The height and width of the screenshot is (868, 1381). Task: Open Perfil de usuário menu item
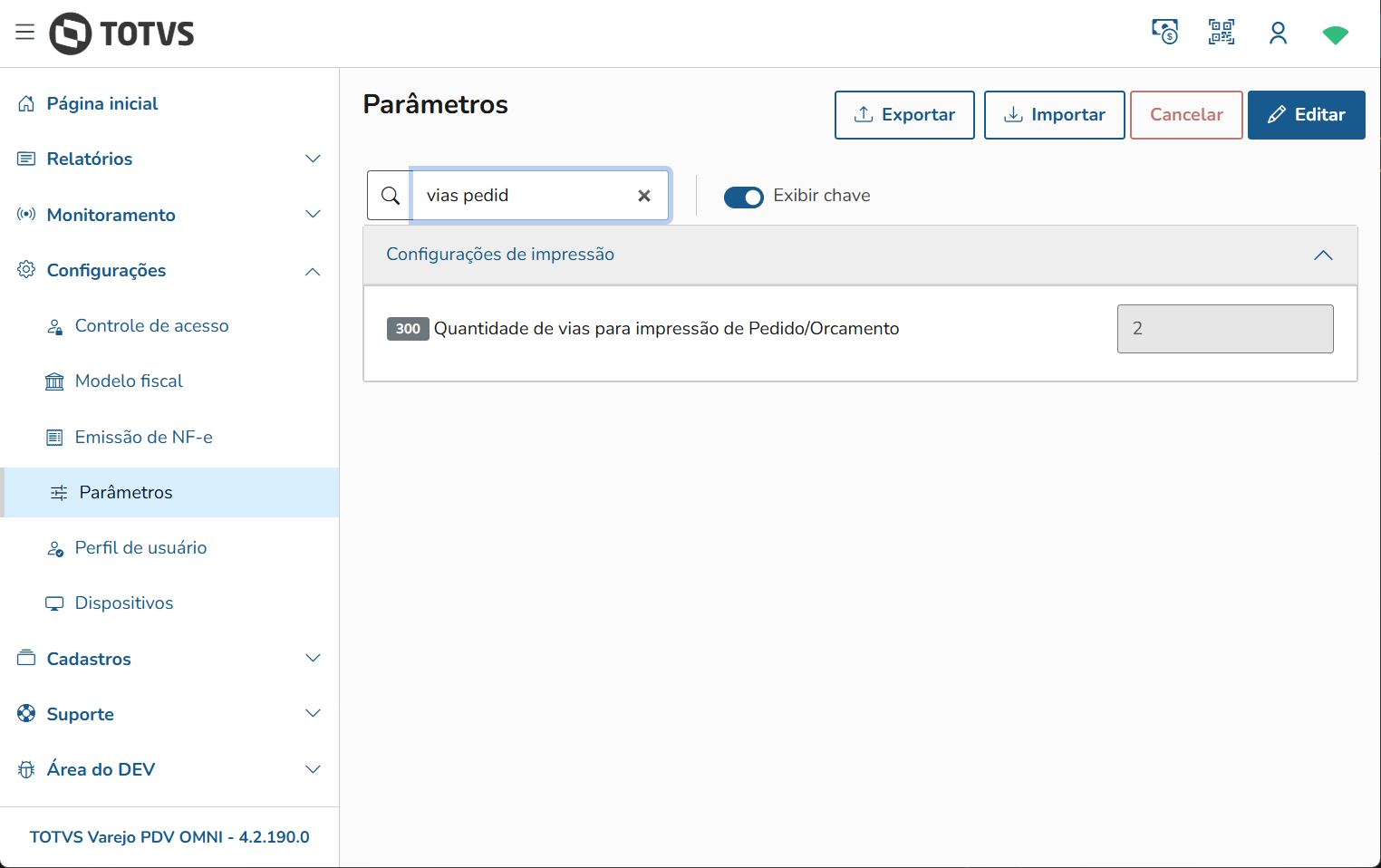140,547
